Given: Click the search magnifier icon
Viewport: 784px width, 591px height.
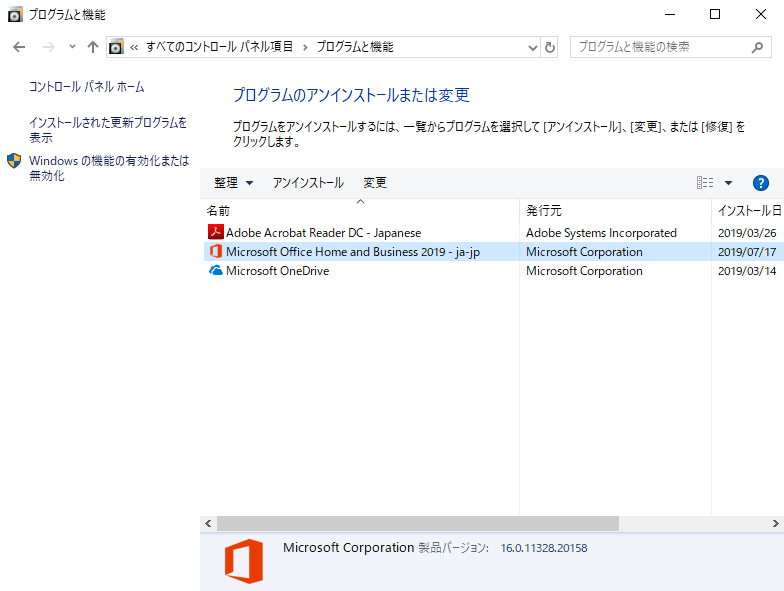Looking at the screenshot, I should (758, 47).
